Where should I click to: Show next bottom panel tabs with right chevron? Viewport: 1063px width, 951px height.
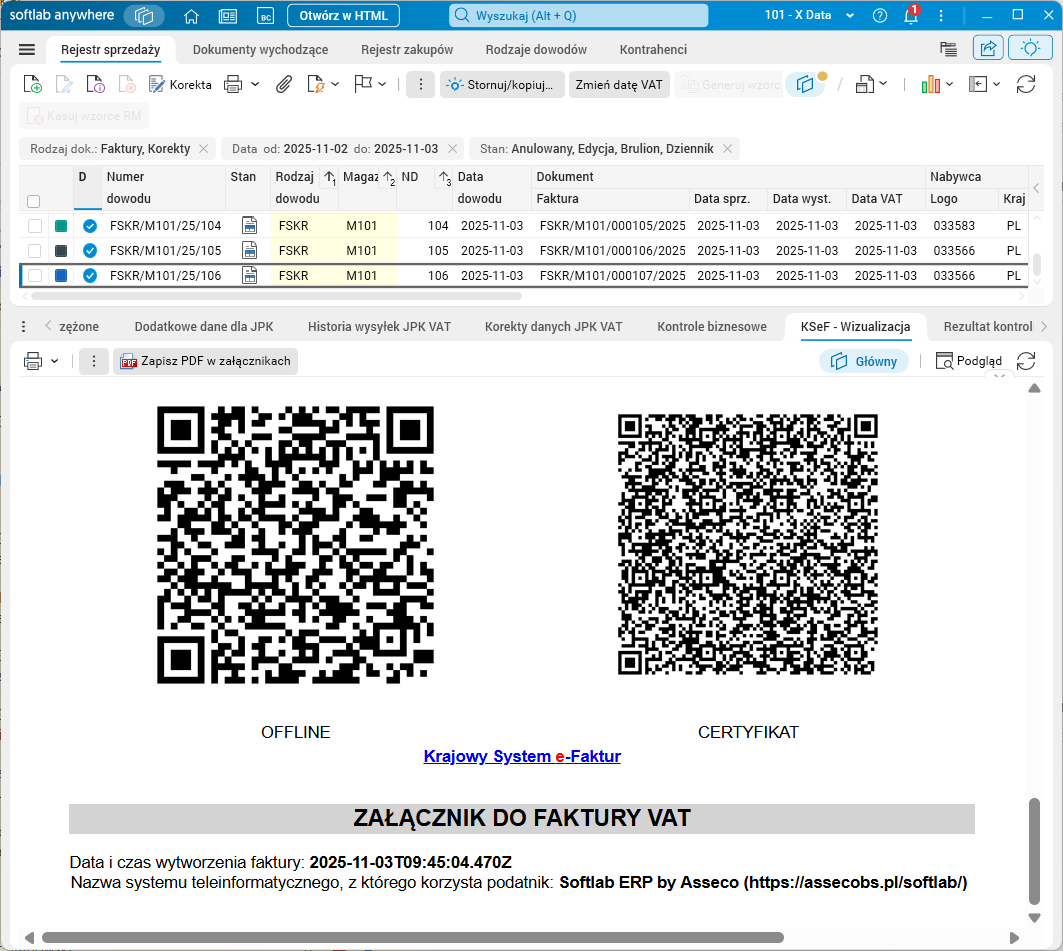tap(1044, 327)
